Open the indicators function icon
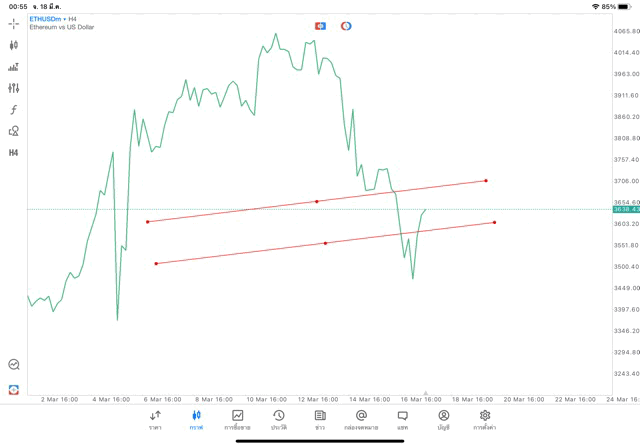This screenshot has height=447, width=640. click(x=14, y=109)
